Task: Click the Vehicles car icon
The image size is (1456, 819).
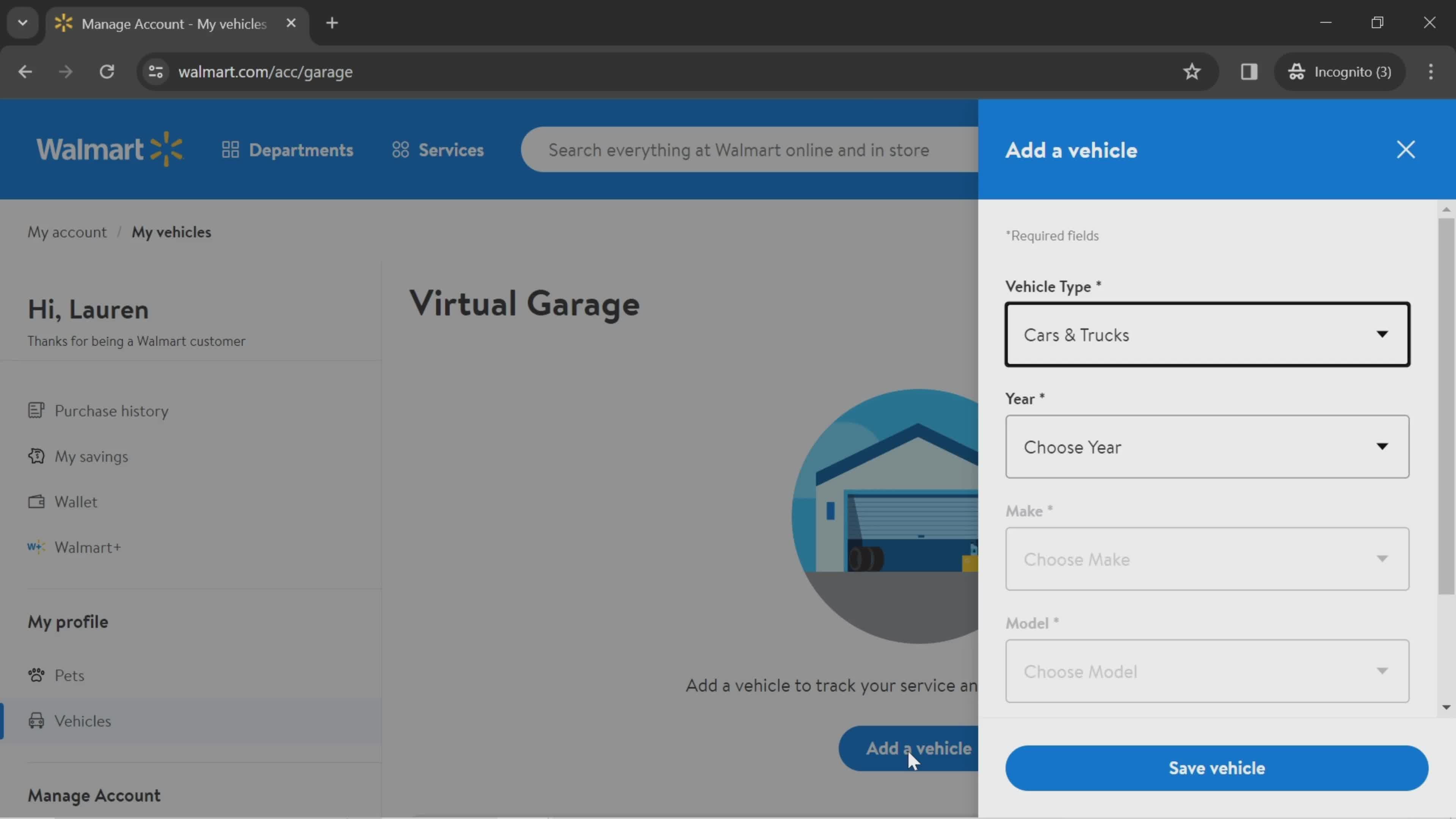Action: [36, 721]
